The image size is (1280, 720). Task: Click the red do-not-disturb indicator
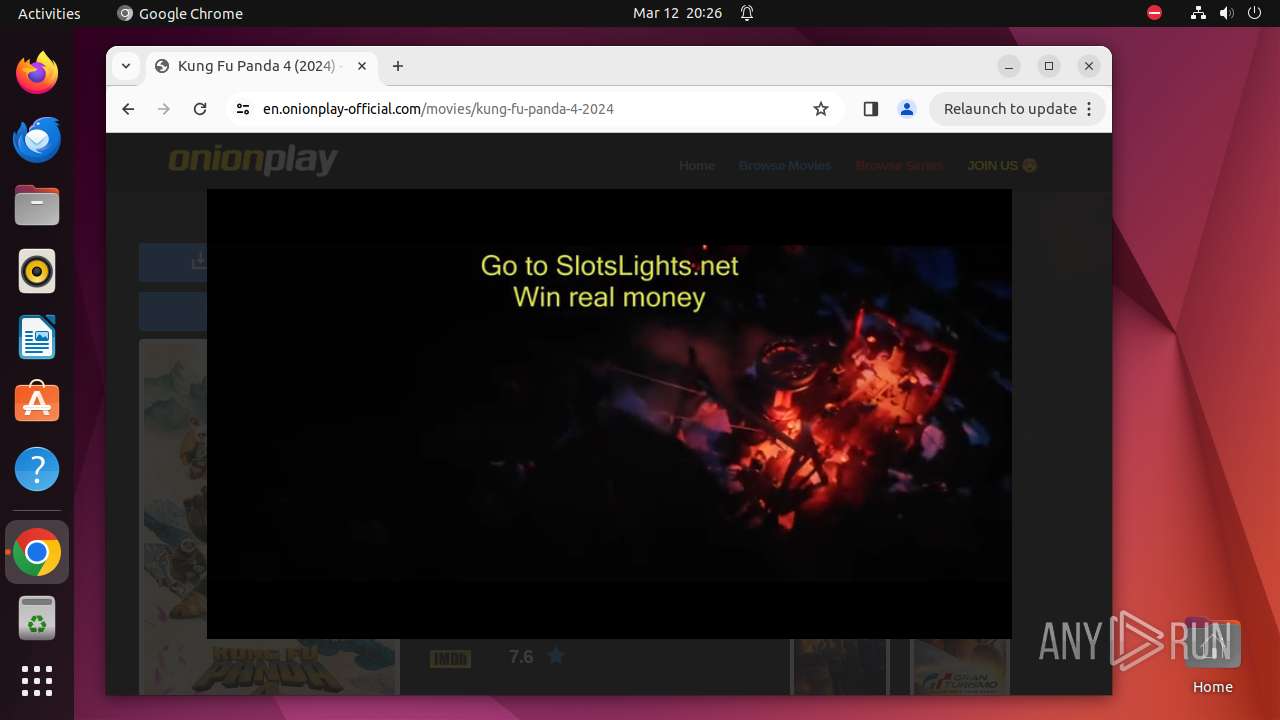(x=1154, y=13)
